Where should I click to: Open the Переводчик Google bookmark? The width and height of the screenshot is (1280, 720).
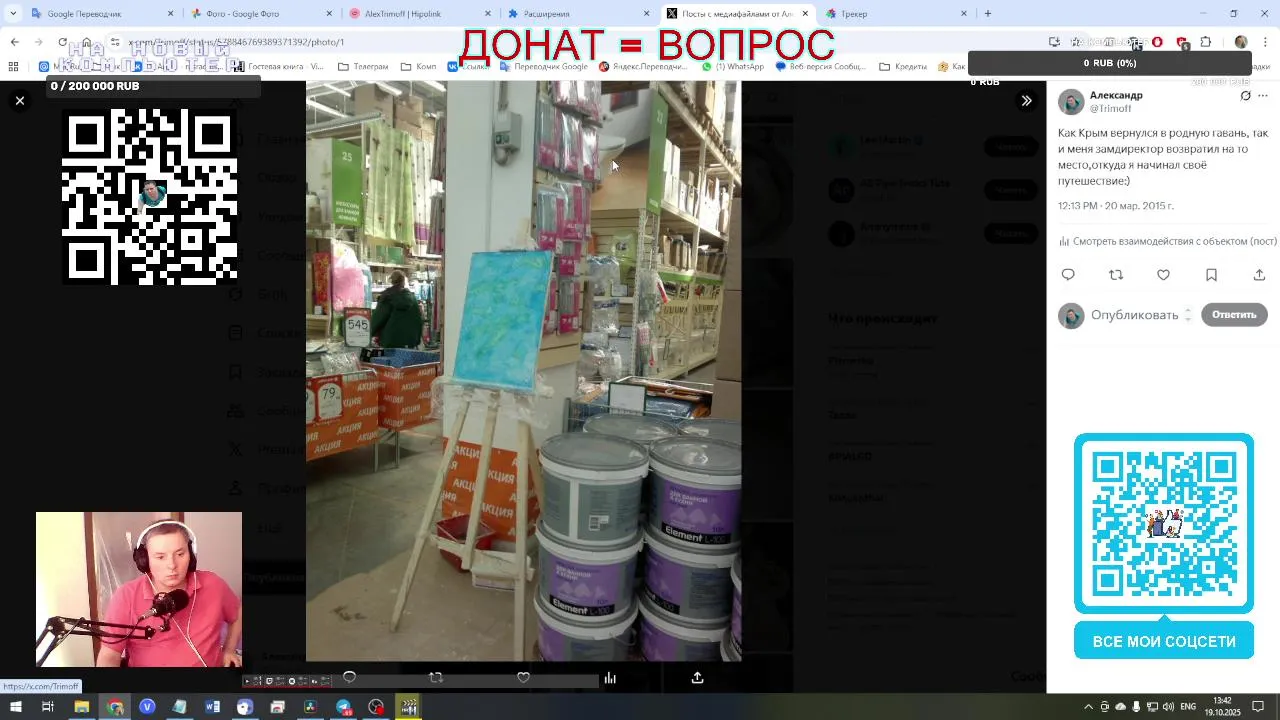point(544,66)
